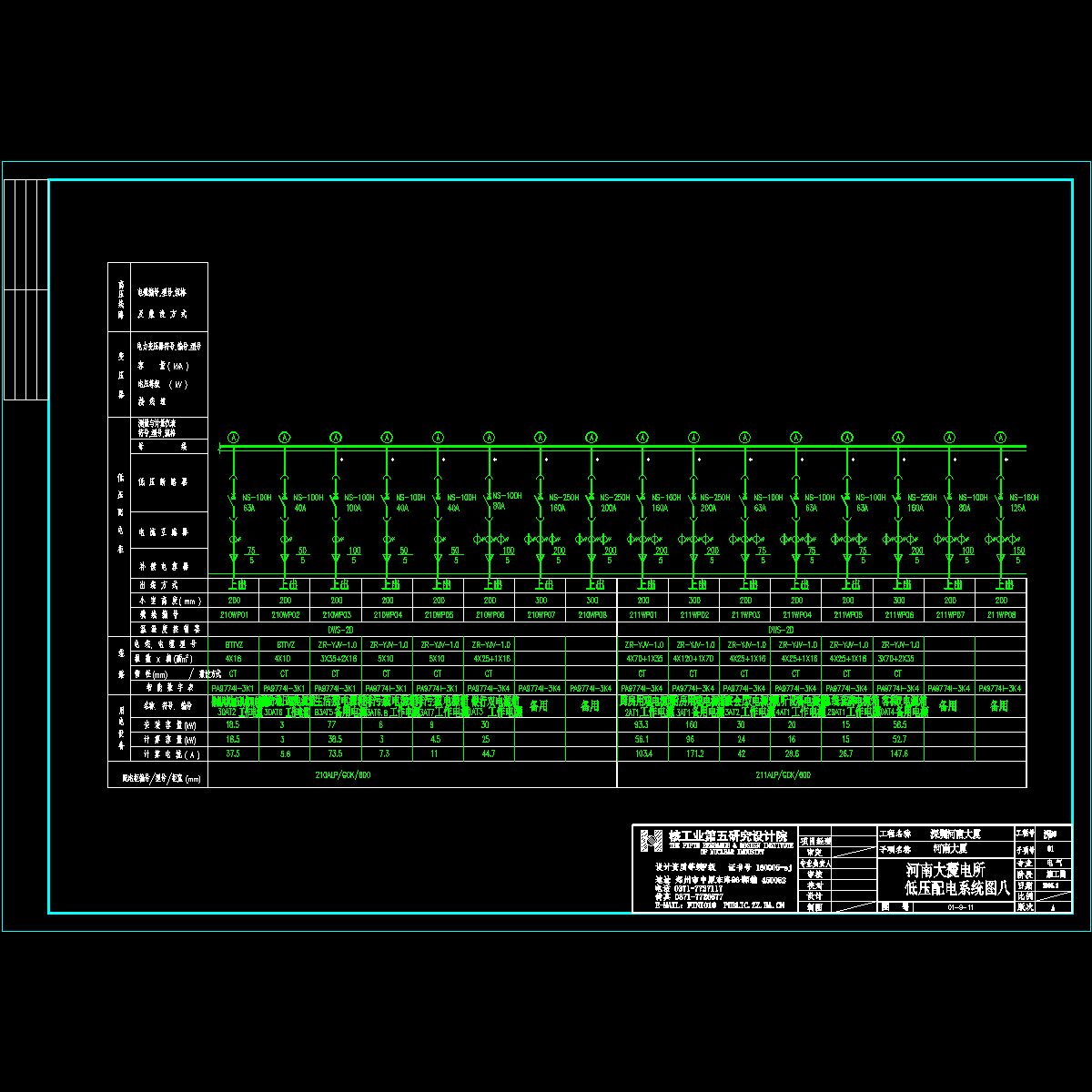Select calculated capacity value 56.1
This screenshot has height=1092, width=1092.
643,740
